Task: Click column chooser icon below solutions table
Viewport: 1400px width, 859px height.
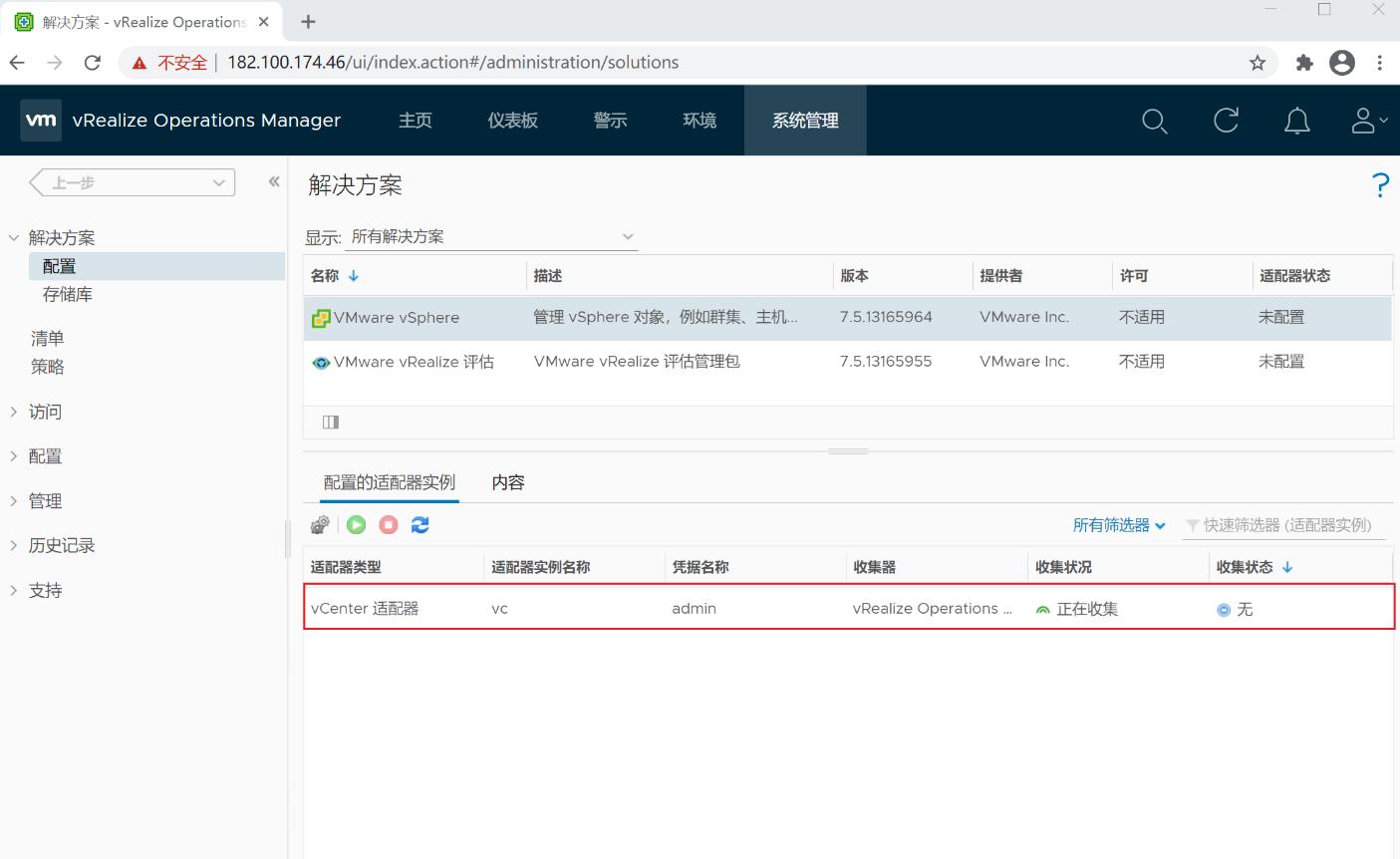Action: point(331,423)
